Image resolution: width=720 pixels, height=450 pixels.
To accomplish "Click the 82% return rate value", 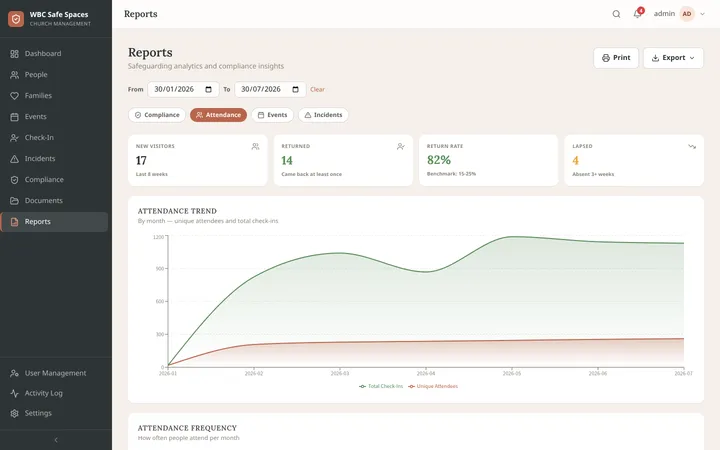I will [x=439, y=160].
